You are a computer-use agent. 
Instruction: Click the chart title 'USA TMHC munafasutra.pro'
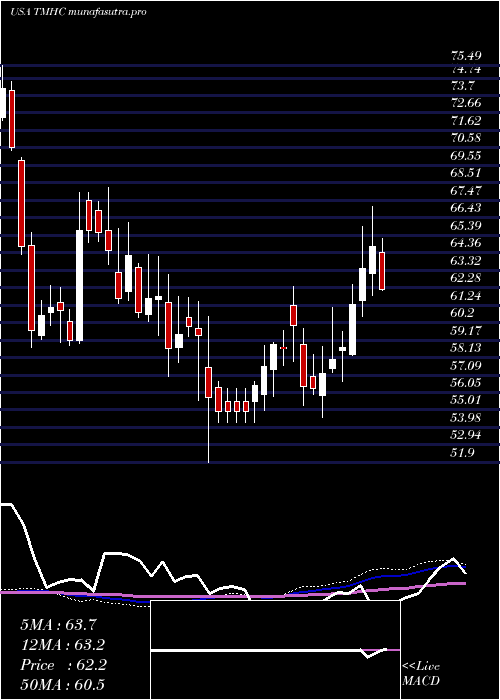(x=78, y=12)
